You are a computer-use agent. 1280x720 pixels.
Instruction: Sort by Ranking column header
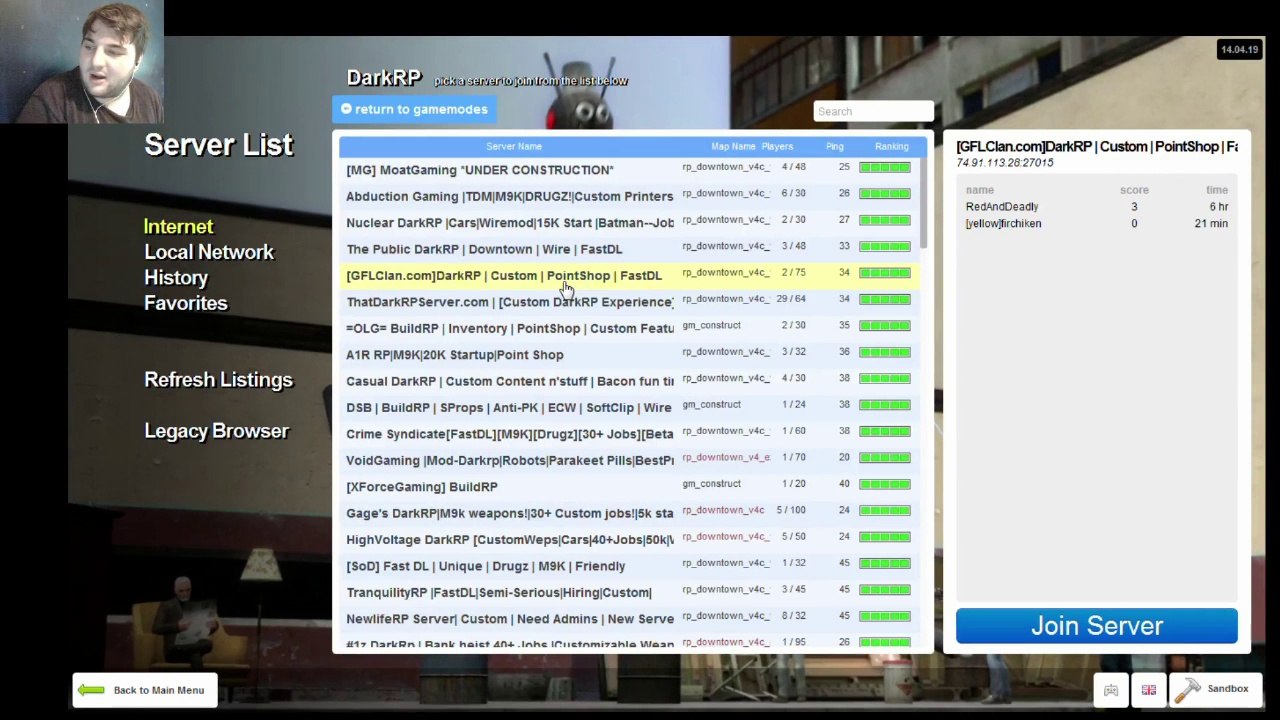pyautogui.click(x=891, y=146)
